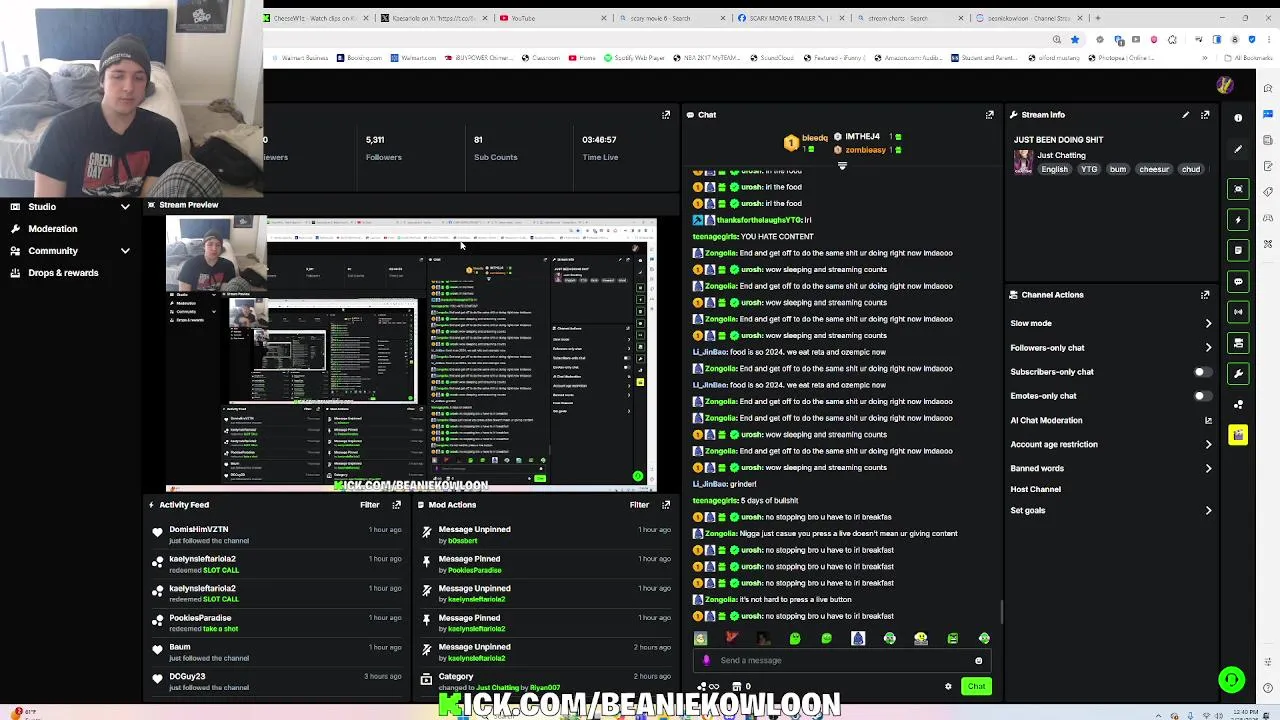Toggle Emotes-only chat switch
This screenshot has height=720, width=1280.
[x=1204, y=396]
